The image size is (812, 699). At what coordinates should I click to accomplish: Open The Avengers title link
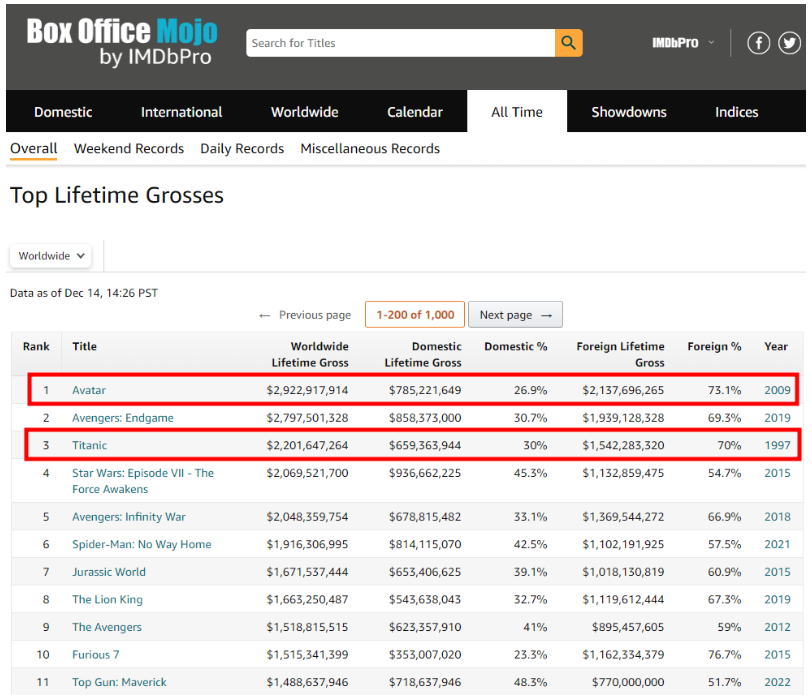107,627
